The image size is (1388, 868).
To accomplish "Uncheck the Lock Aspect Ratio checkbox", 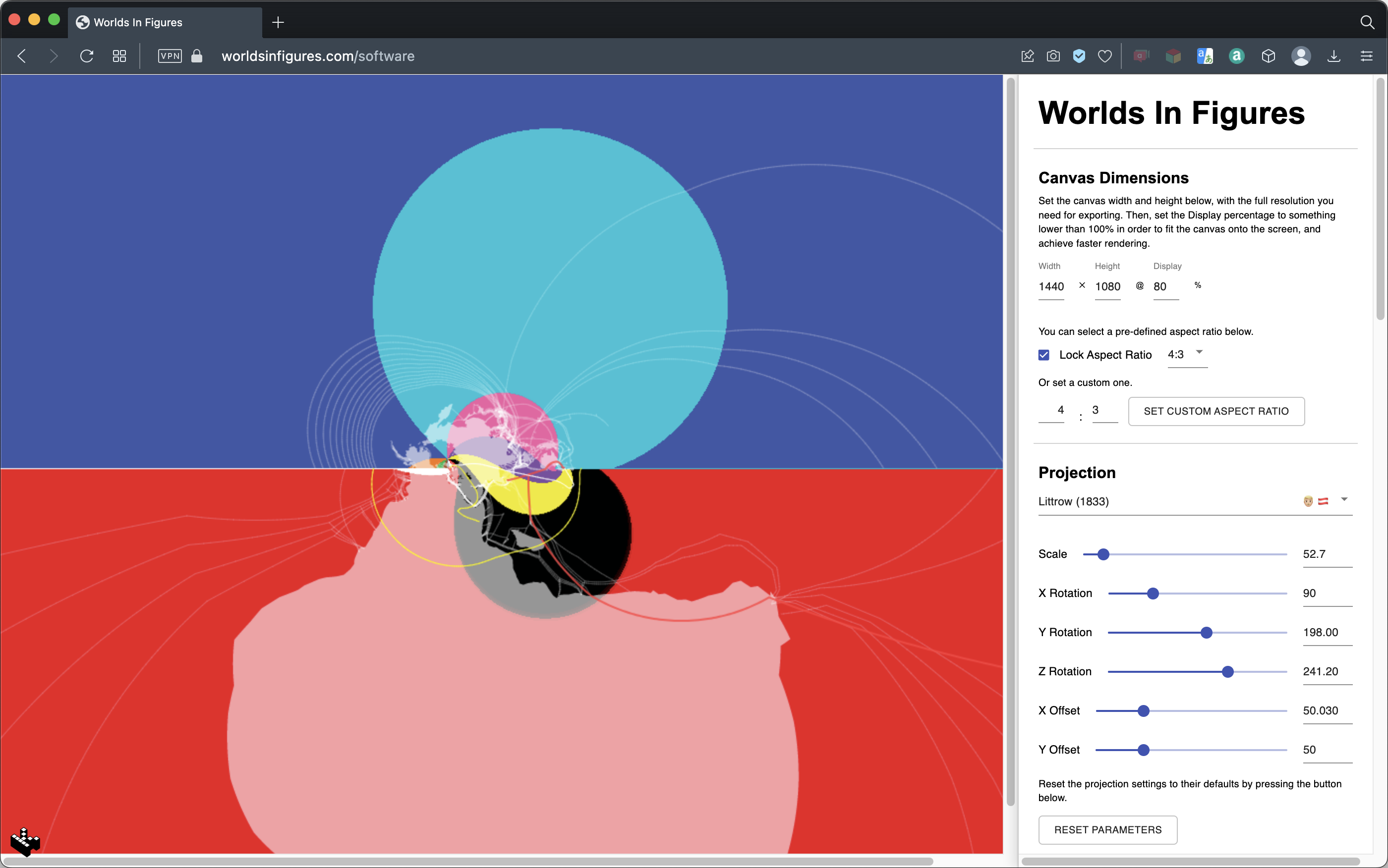I will [x=1043, y=355].
